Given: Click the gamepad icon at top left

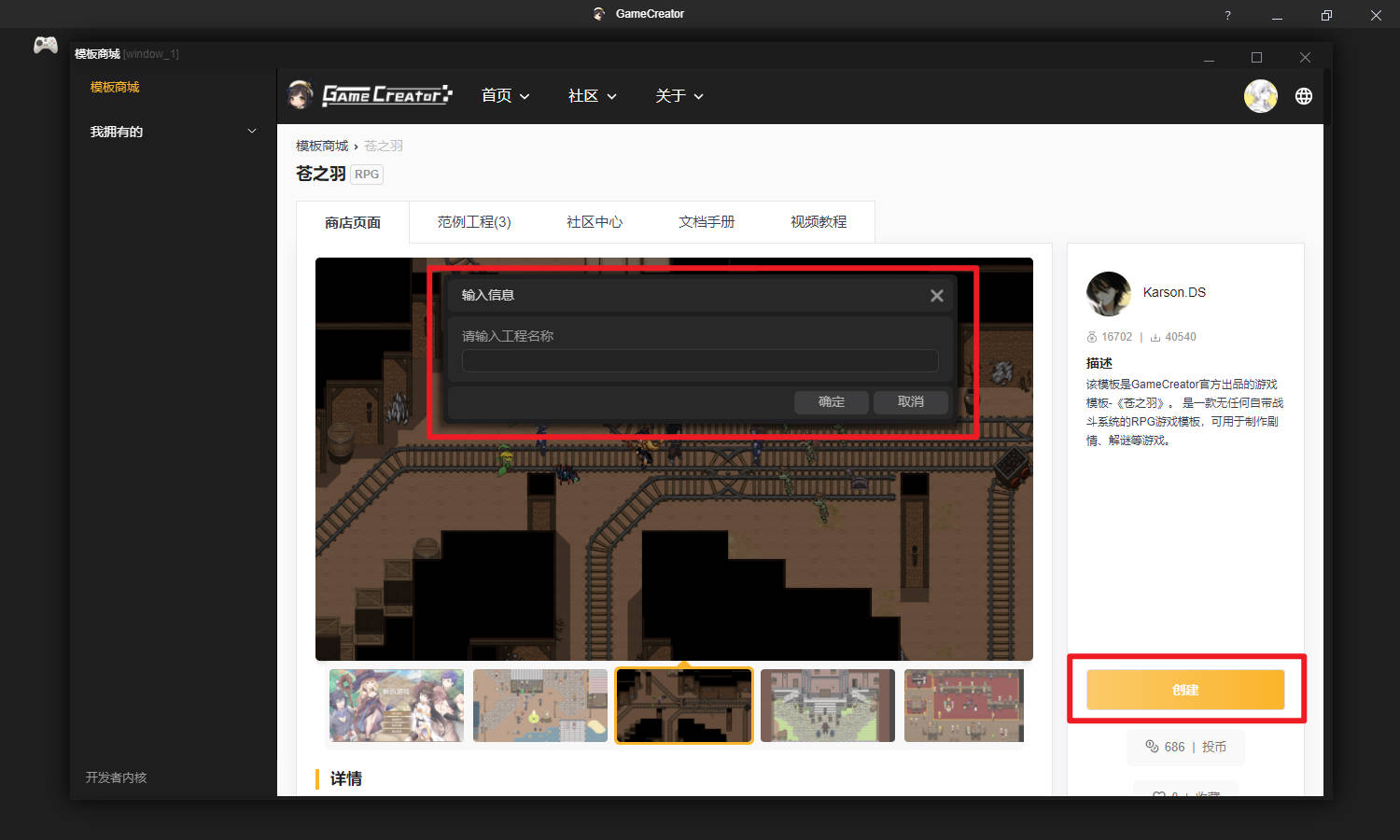Looking at the screenshot, I should pos(45,45).
